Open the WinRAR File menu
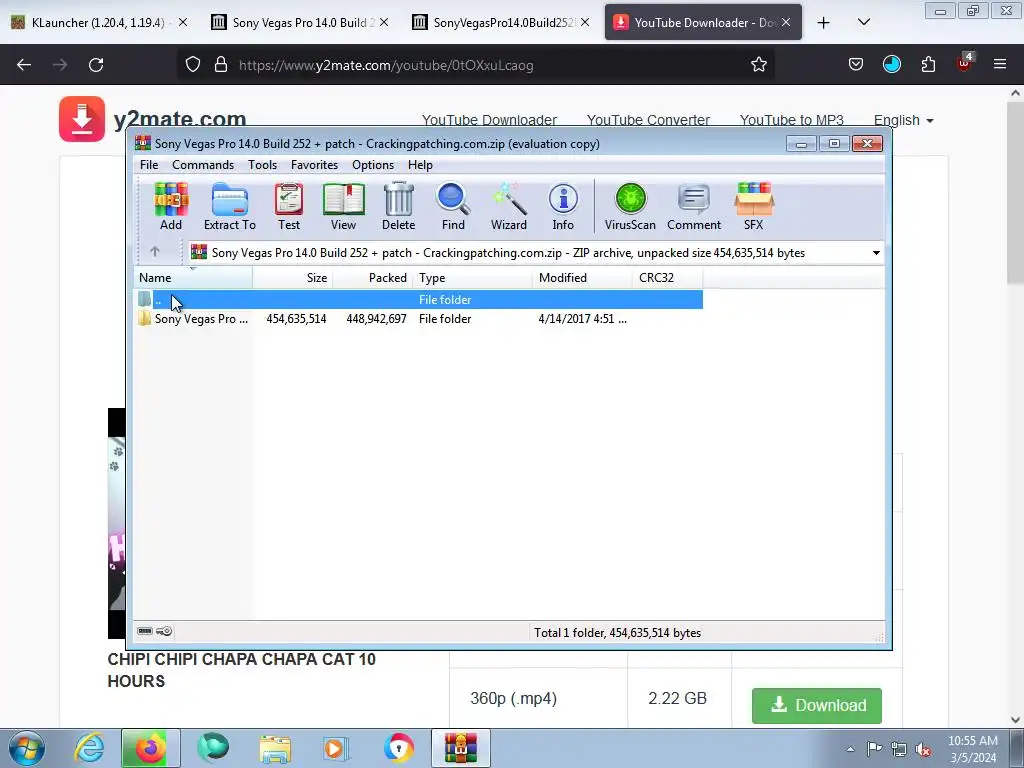The height and width of the screenshot is (768, 1024). coord(149,165)
